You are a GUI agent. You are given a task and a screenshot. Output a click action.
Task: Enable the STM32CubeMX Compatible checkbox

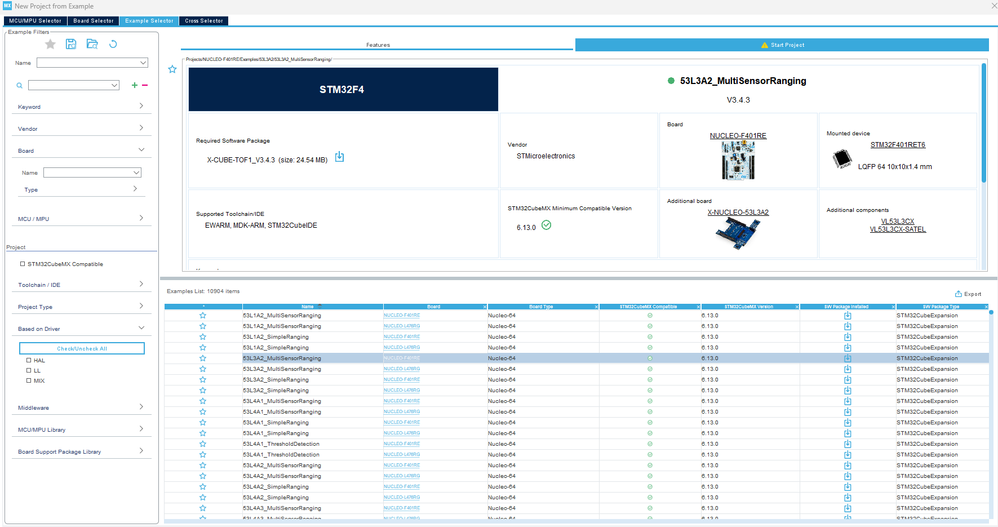click(22, 264)
